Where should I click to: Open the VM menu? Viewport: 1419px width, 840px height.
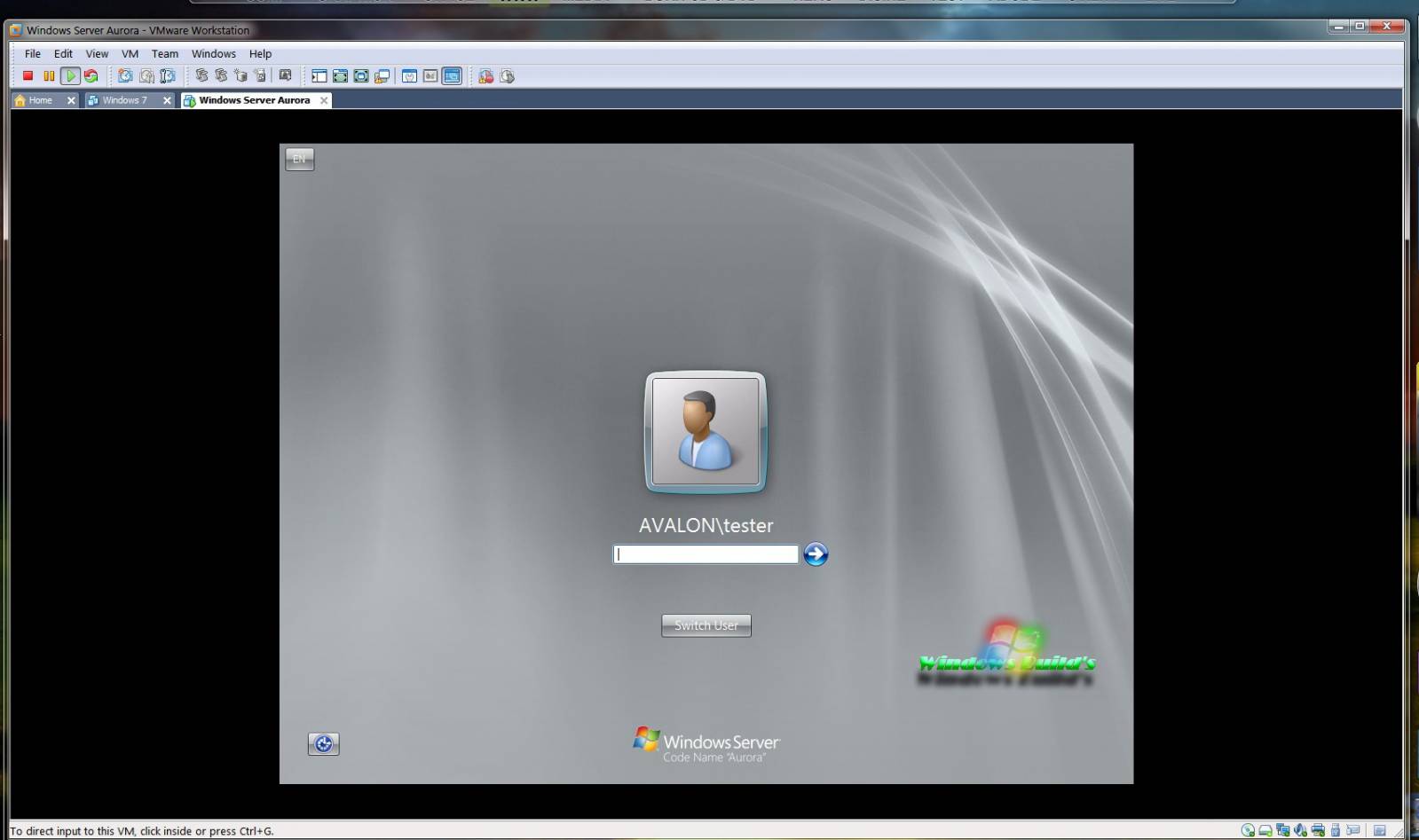point(130,53)
